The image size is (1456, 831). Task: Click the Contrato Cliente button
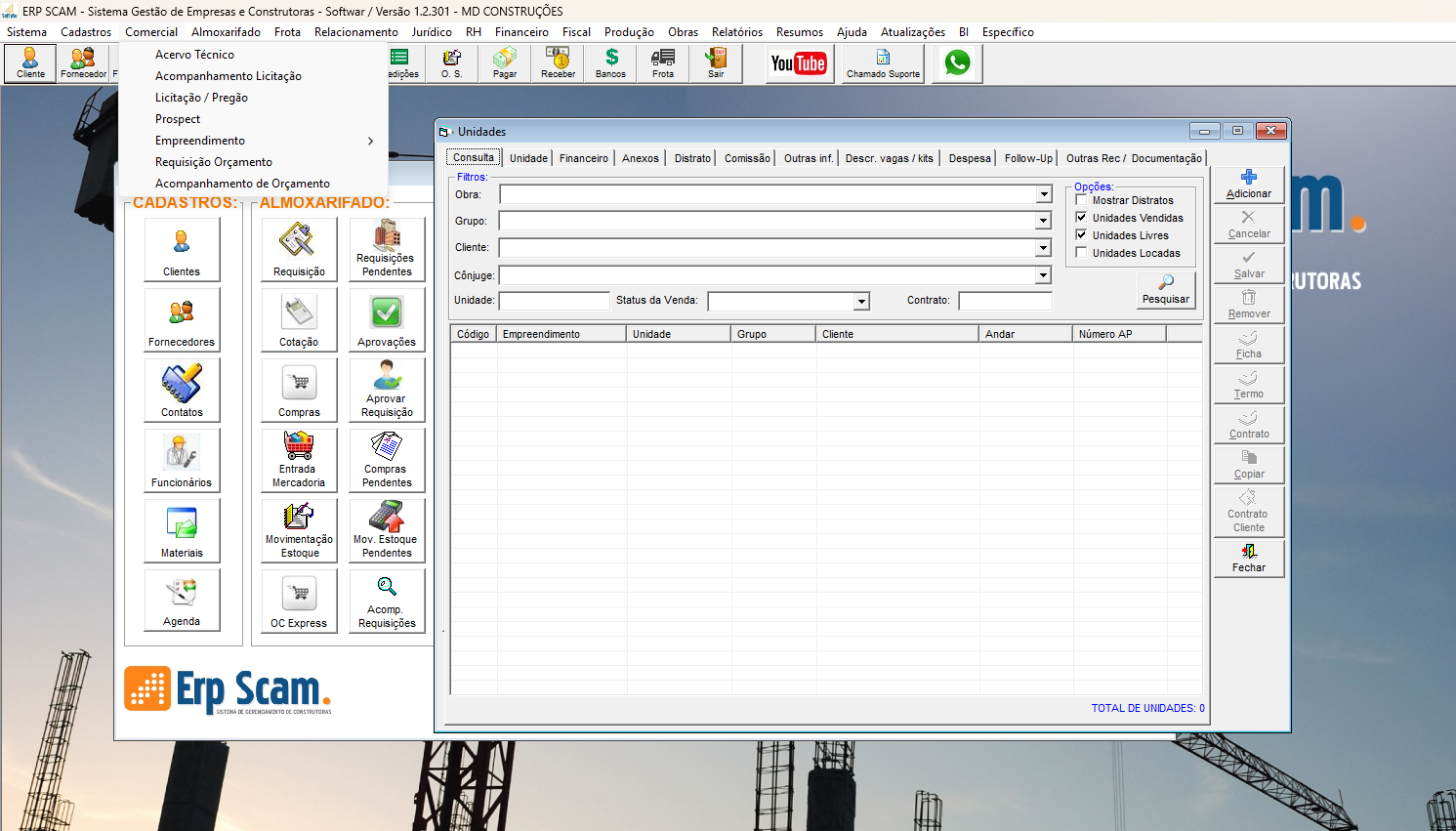(x=1249, y=512)
